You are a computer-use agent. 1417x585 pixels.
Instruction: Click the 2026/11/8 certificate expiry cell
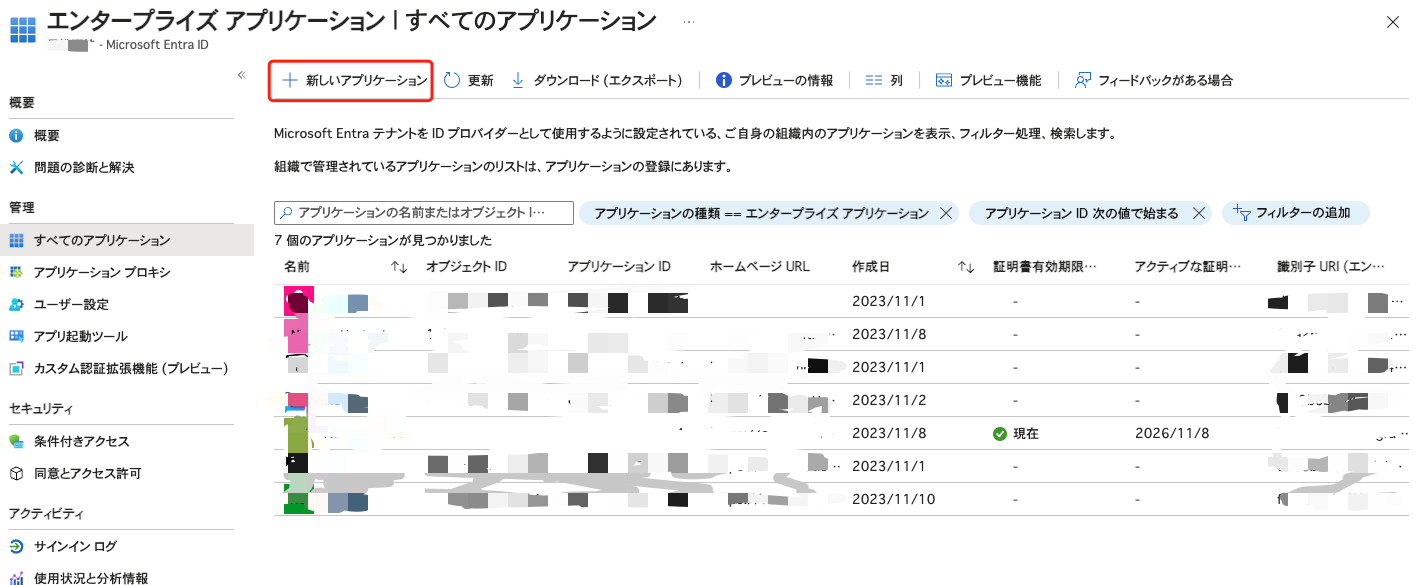[1173, 434]
